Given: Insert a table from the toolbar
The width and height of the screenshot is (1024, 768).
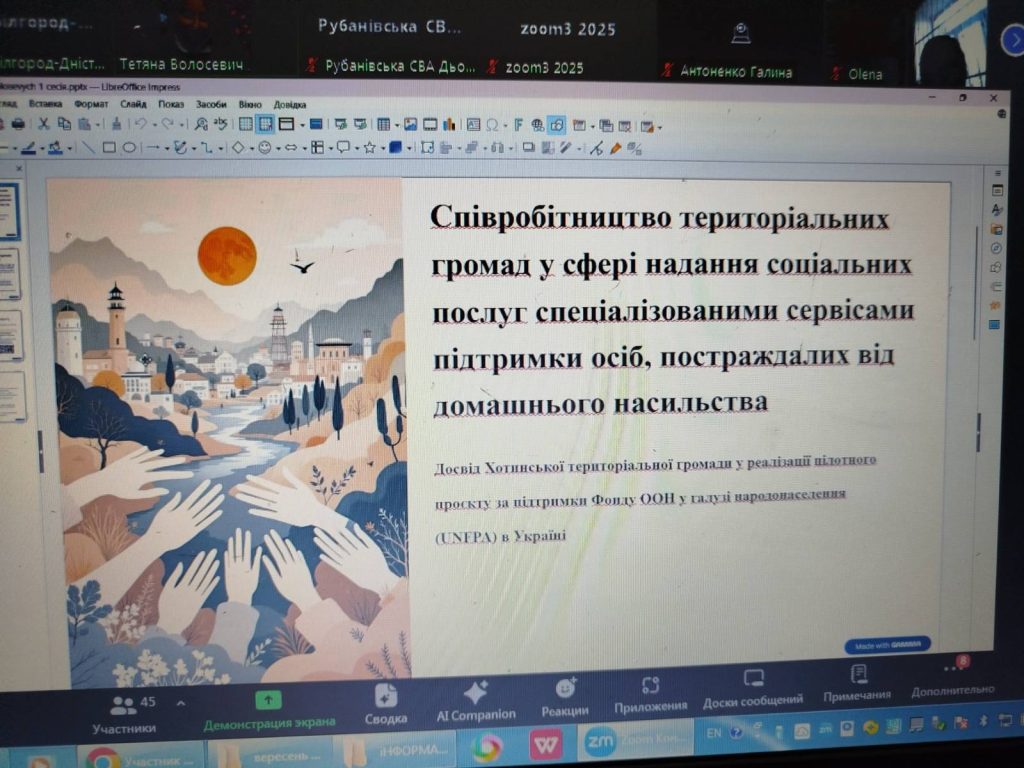Looking at the screenshot, I should tap(383, 125).
